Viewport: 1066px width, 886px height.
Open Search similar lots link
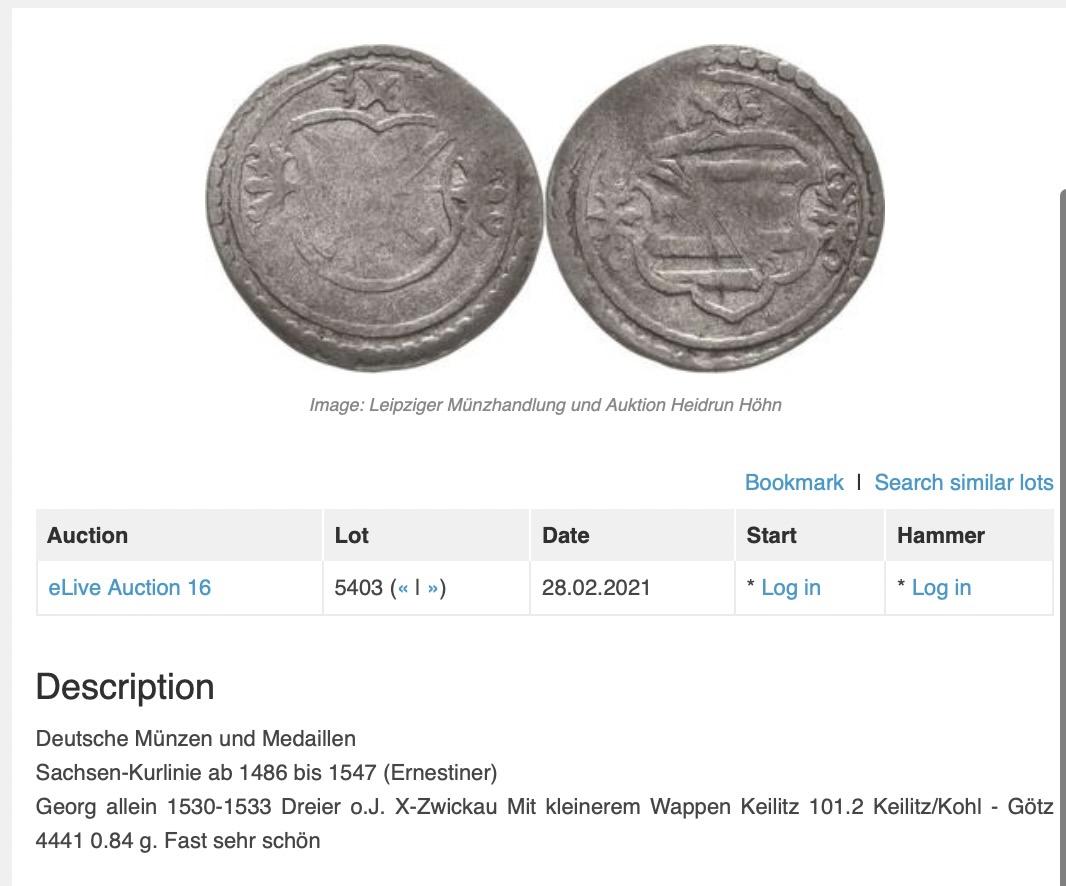[x=963, y=483]
